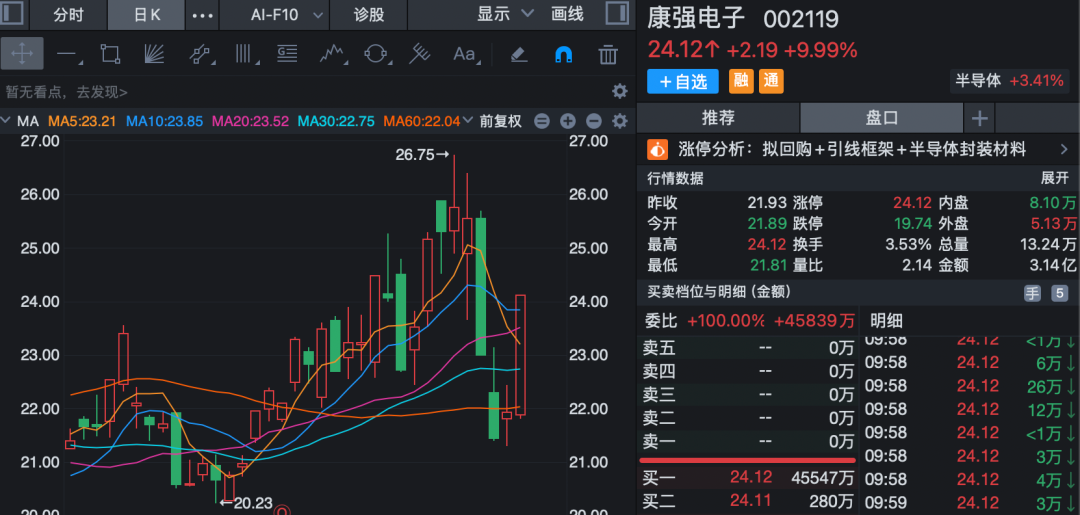Select the move/crosshair cursor tool
The height and width of the screenshot is (515, 1080).
point(22,54)
